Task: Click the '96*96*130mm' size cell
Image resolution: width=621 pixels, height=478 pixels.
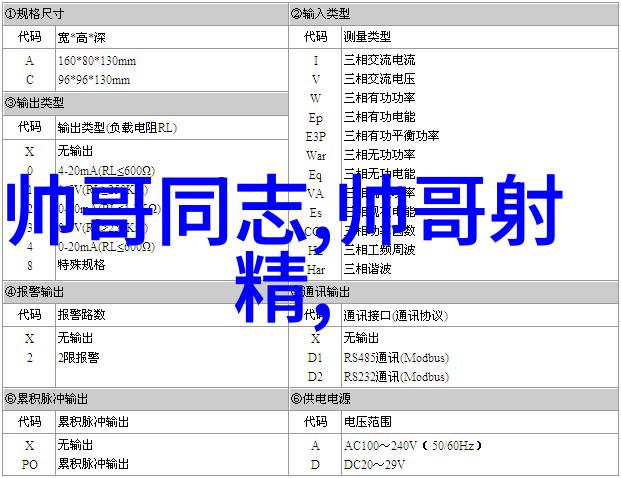Action: coord(94,80)
